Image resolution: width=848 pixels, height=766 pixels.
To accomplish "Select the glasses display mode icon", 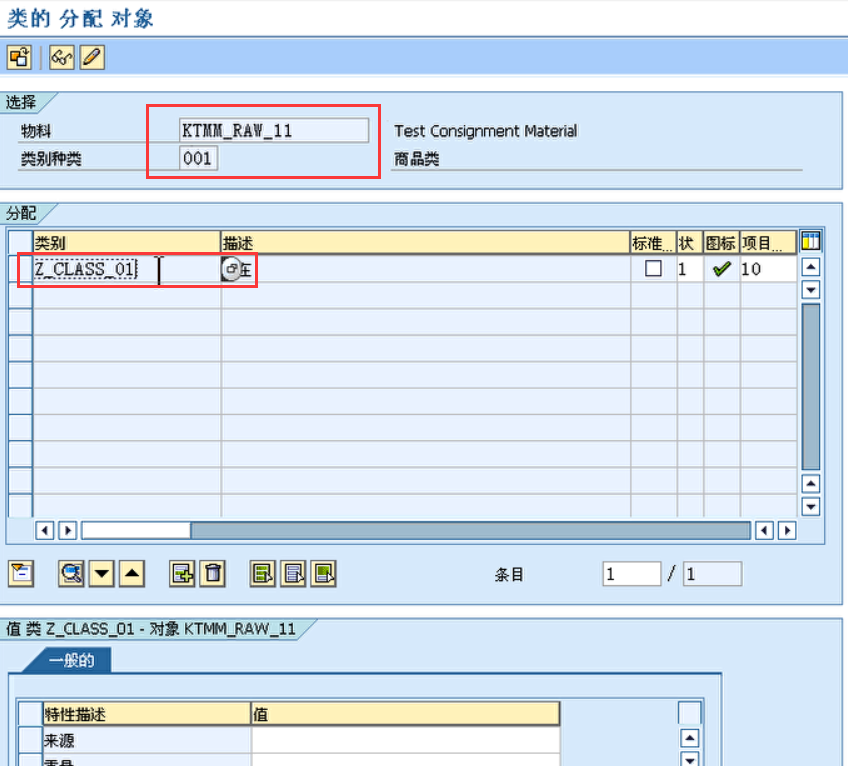I will coord(60,57).
